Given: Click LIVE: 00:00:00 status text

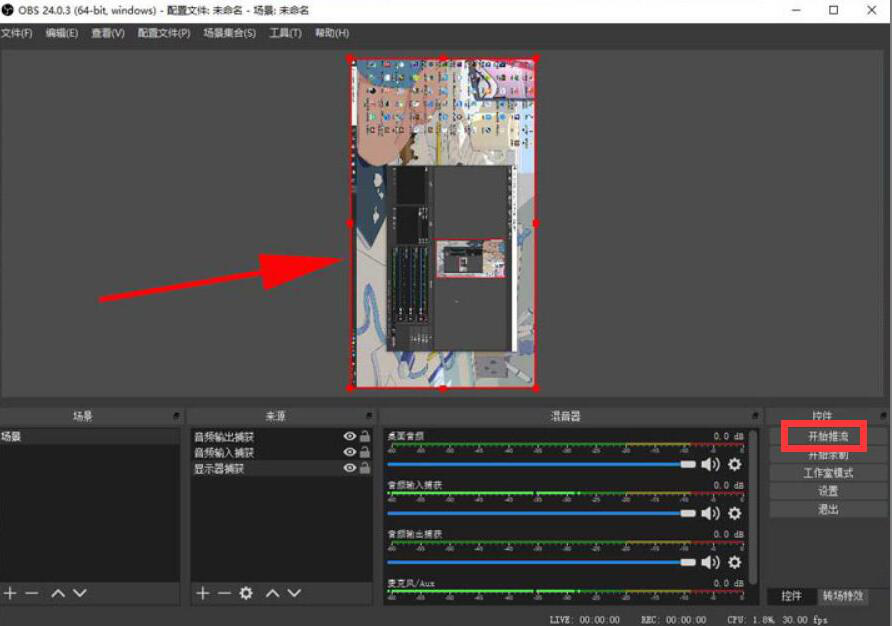Looking at the screenshot, I should click(x=585, y=619).
